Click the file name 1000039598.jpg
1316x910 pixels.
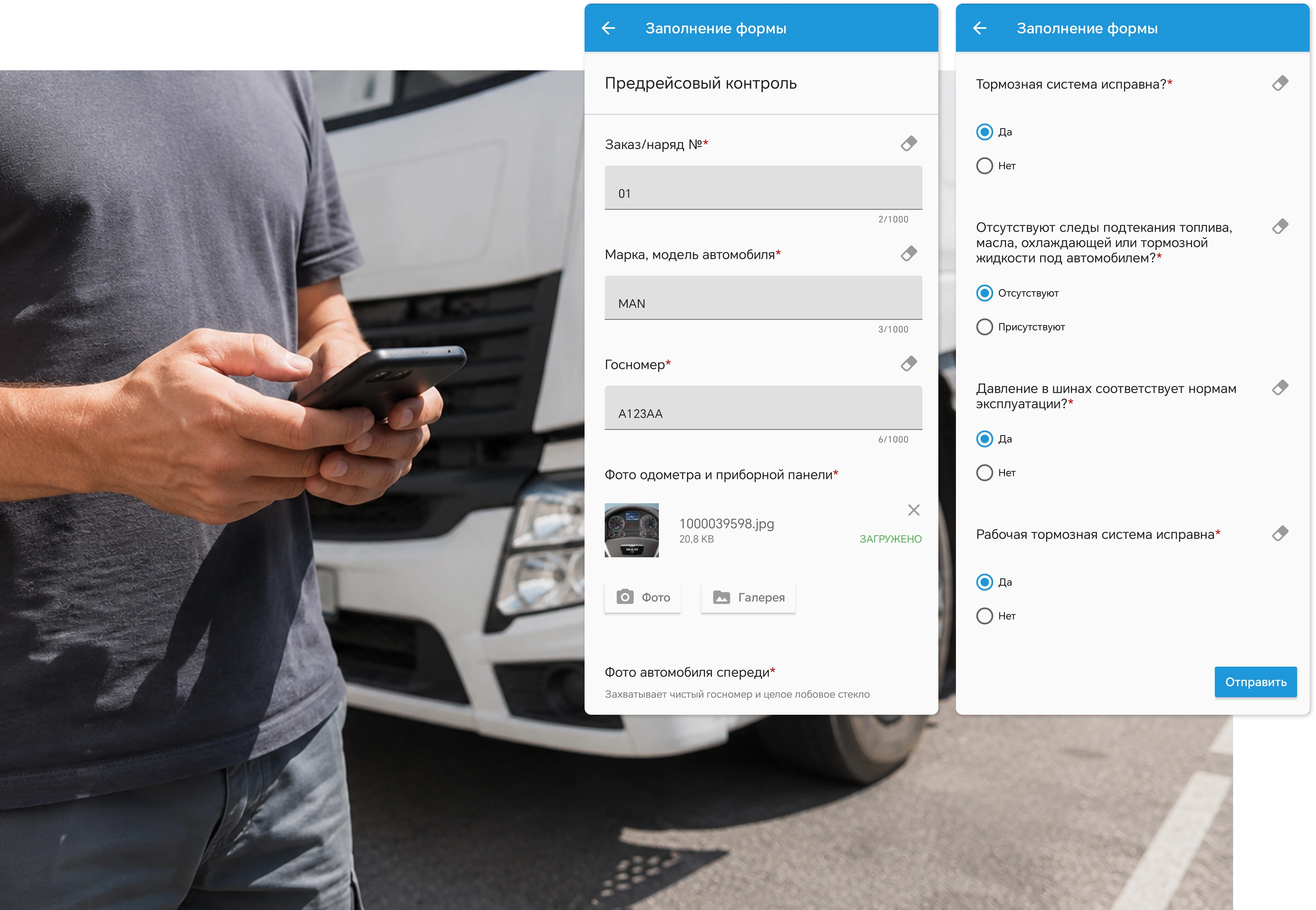click(x=726, y=524)
